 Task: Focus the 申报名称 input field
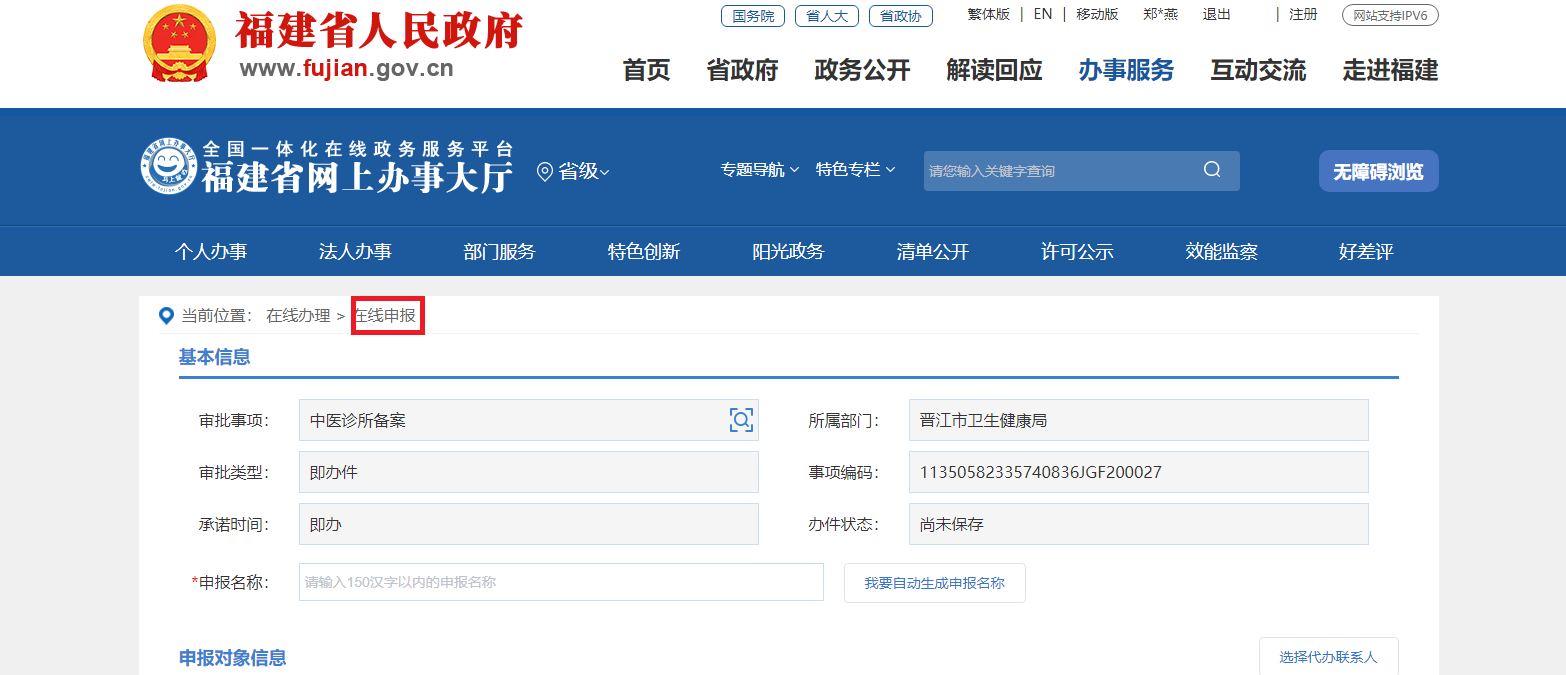[560, 582]
